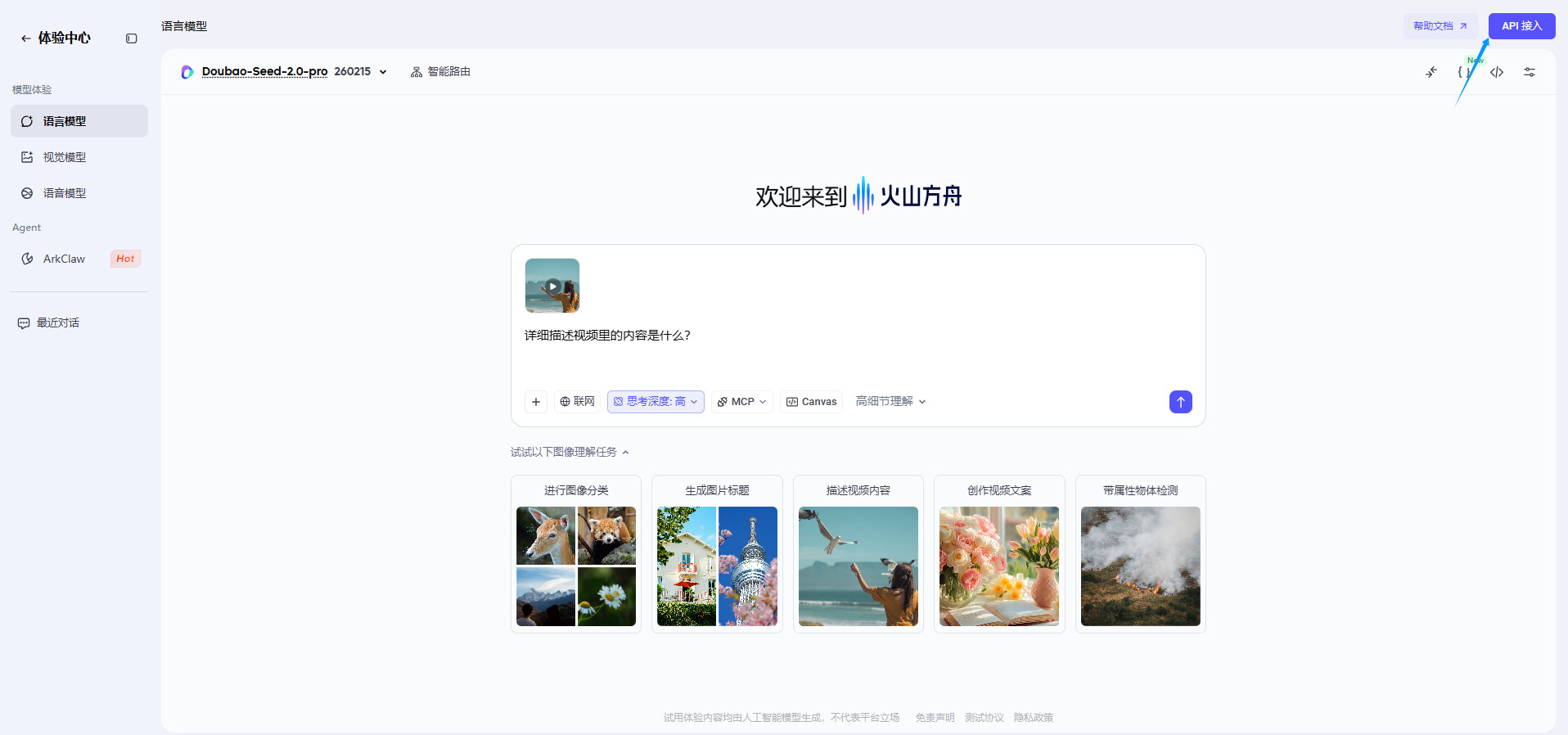Toggle the 联网 web search option
The width and height of the screenshot is (1568, 735).
(x=577, y=402)
